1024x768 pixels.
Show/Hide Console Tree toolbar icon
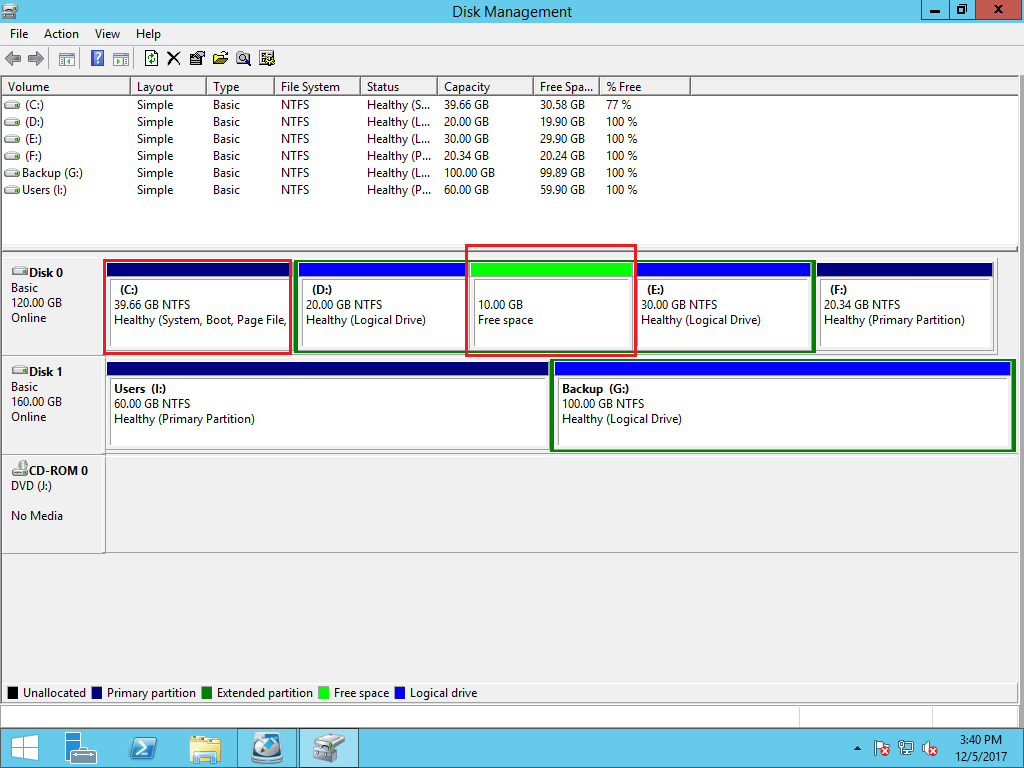[x=67, y=59]
